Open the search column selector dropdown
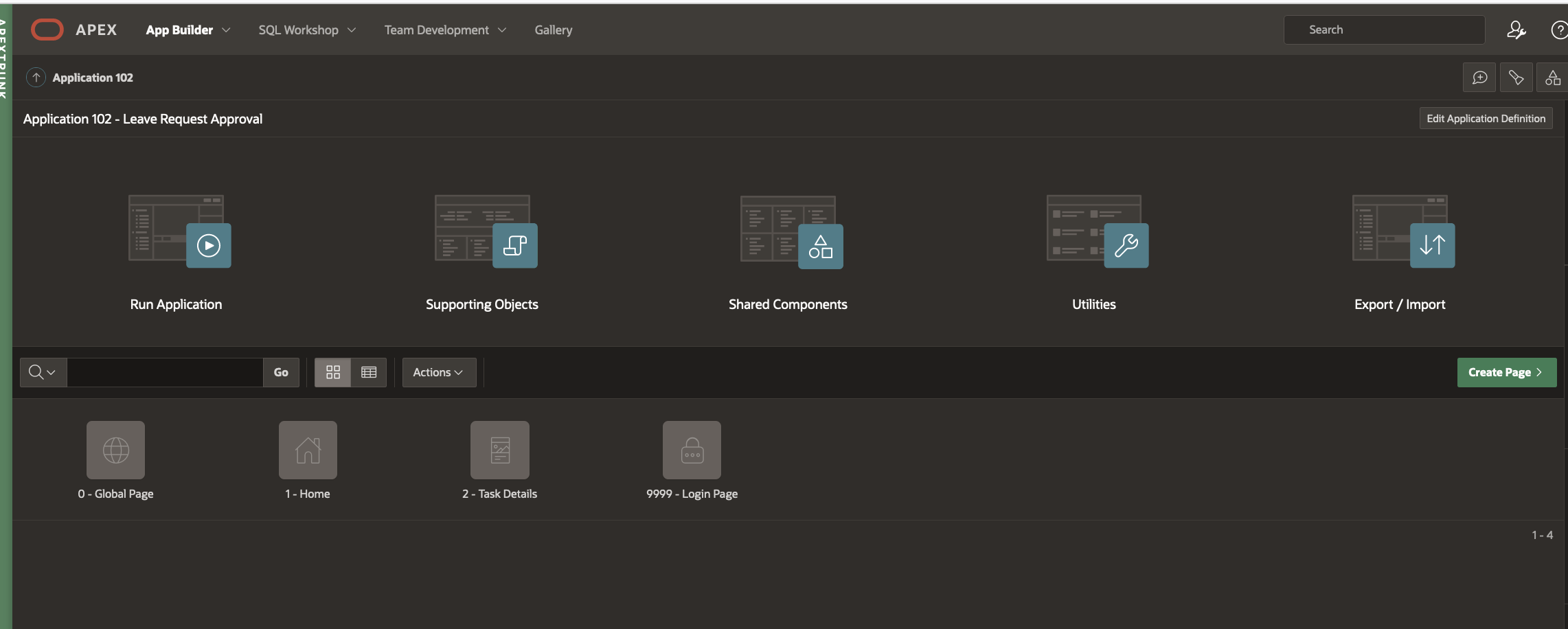Viewport: 1568px width, 629px height. (43, 372)
